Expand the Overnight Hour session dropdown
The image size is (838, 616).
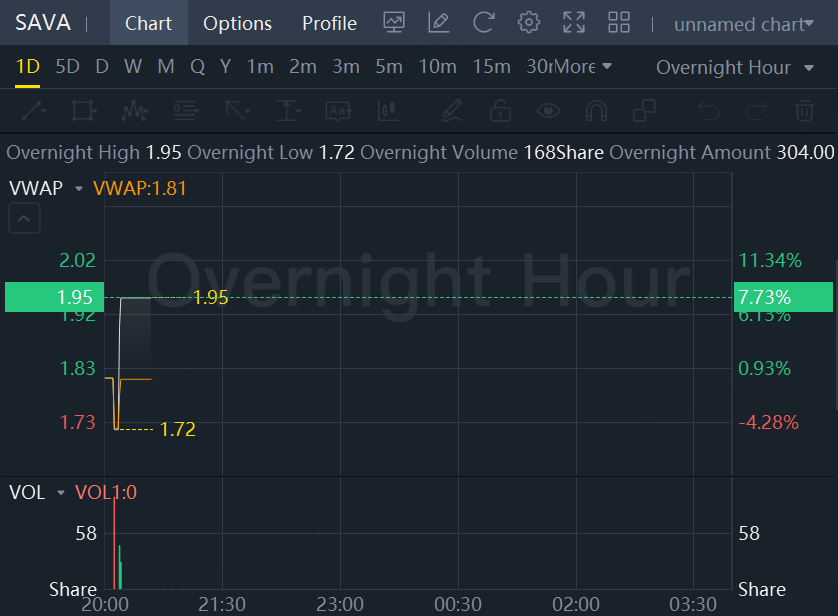pyautogui.click(x=735, y=67)
